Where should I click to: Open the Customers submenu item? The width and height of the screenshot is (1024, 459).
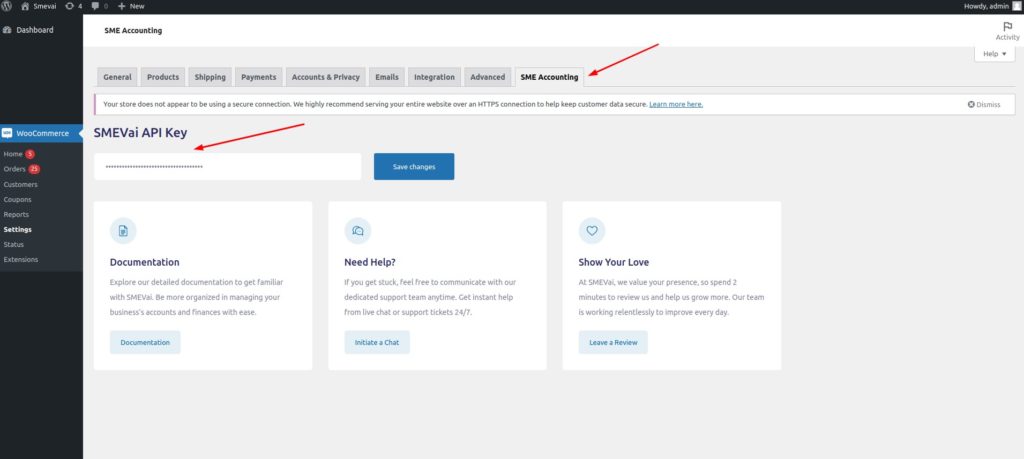click(x=20, y=184)
